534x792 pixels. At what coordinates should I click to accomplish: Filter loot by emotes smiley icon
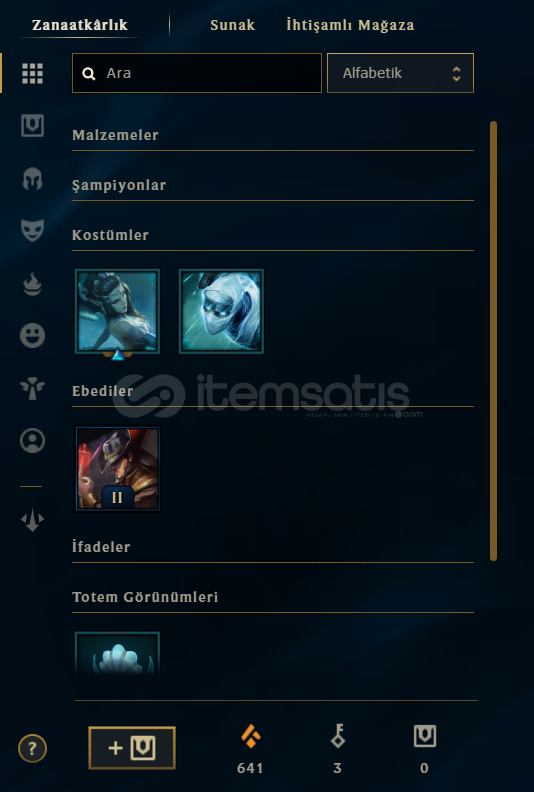coord(32,335)
